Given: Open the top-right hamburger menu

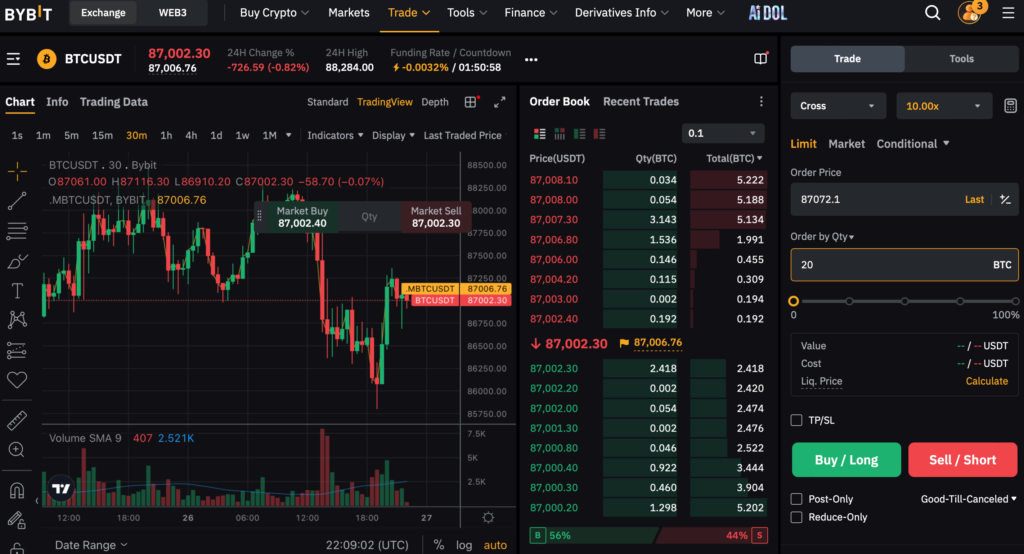Looking at the screenshot, I should (x=1008, y=12).
